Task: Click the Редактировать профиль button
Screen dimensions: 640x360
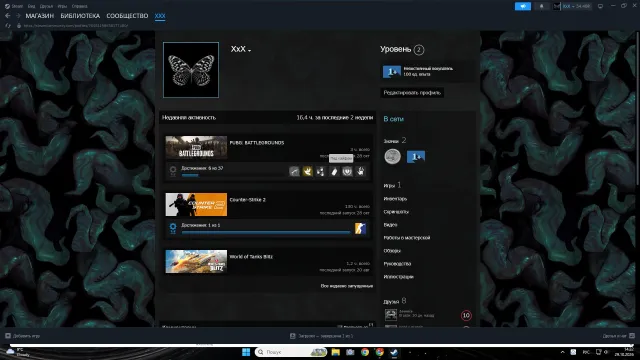Action: click(412, 93)
